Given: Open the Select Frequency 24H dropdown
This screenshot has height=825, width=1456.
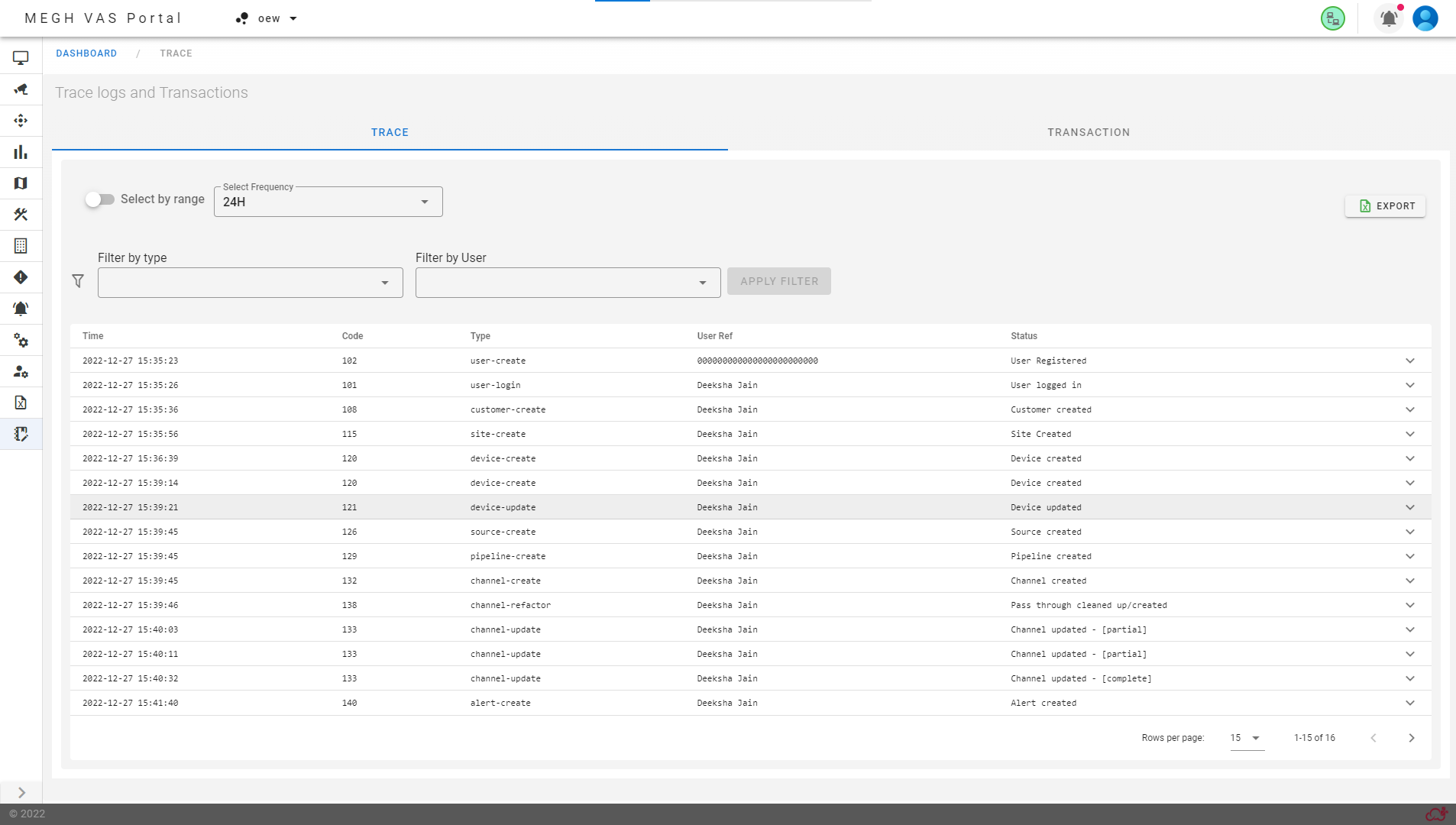Looking at the screenshot, I should point(328,202).
